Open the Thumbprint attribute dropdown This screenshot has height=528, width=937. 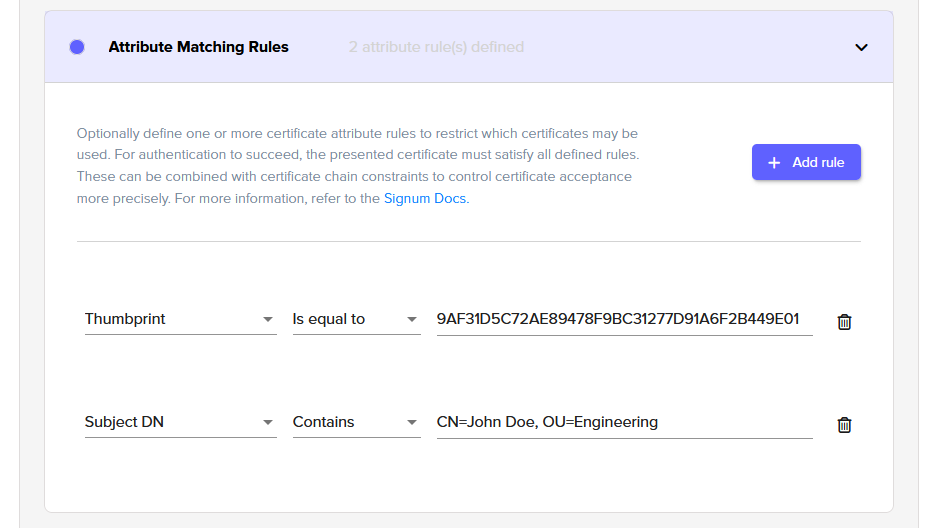pyautogui.click(x=170, y=320)
